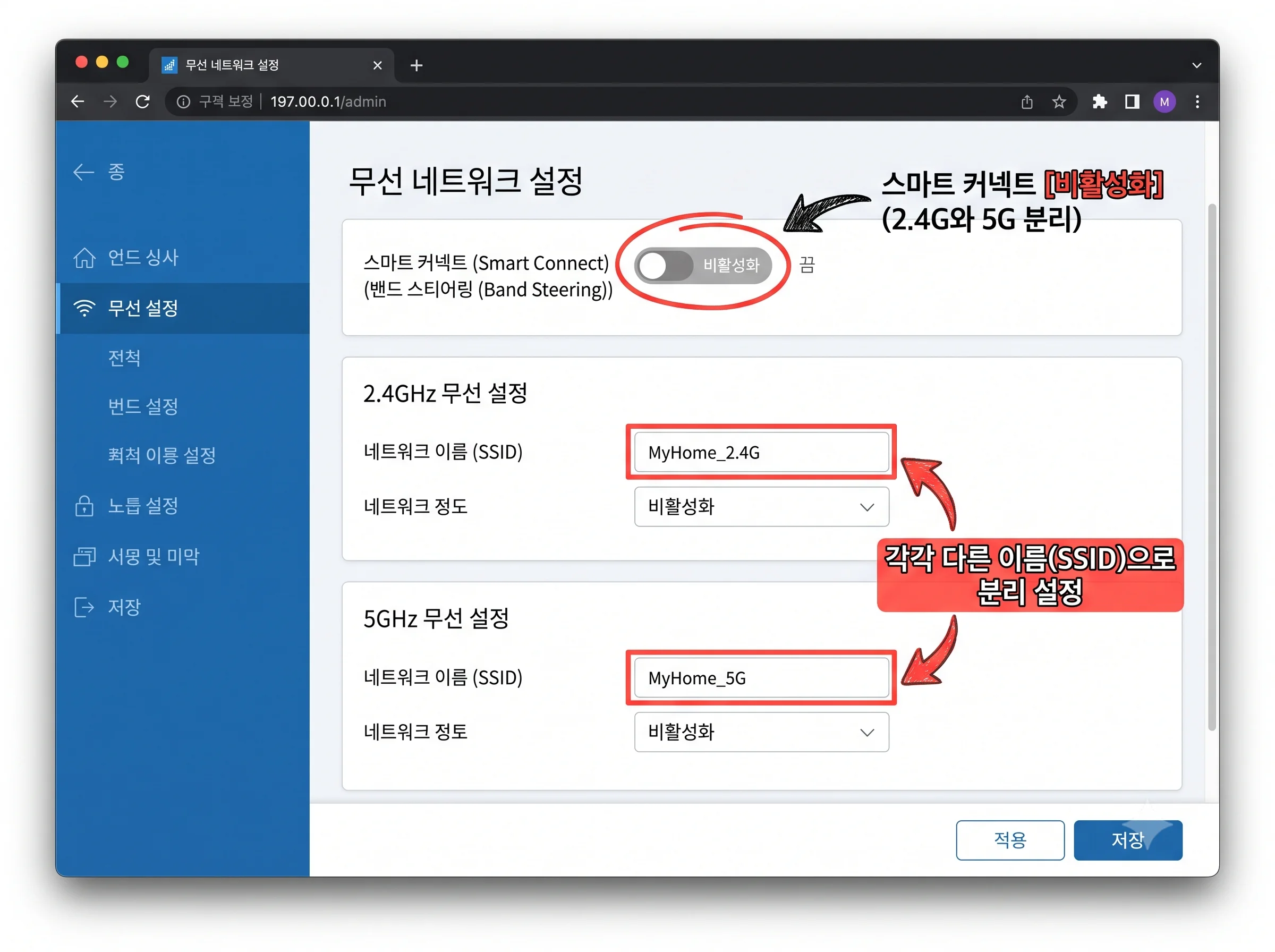Click the 2.4GHz SSID field MyHome_2.4G
Viewport: 1275px width, 952px height.
[x=761, y=453]
